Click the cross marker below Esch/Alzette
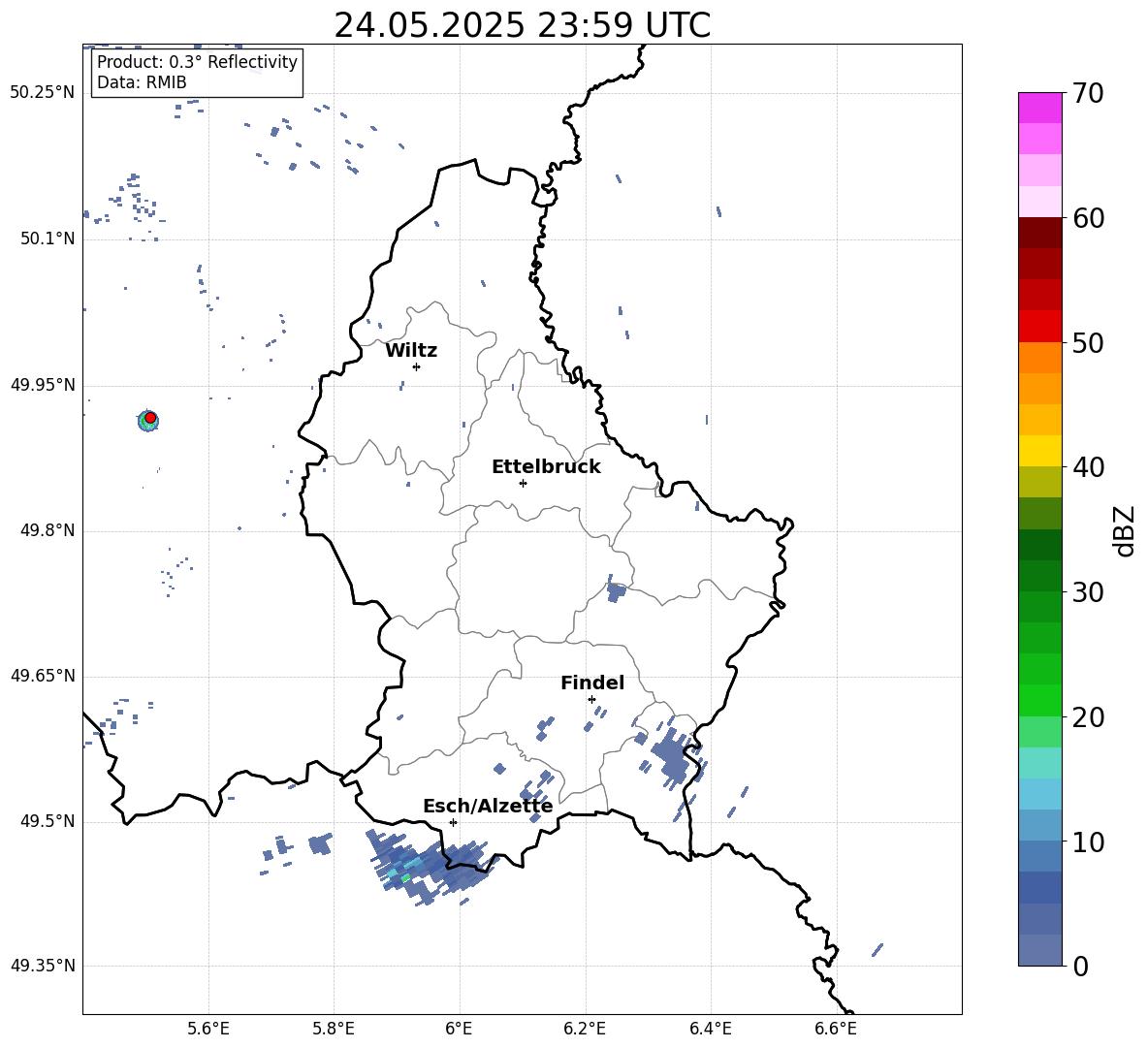 coord(453,822)
